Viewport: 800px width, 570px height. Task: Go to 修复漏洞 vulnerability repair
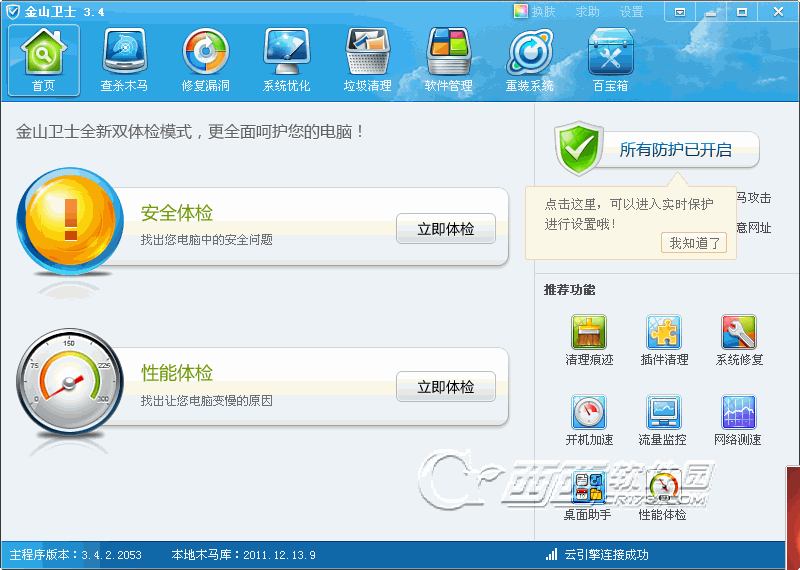pos(206,60)
